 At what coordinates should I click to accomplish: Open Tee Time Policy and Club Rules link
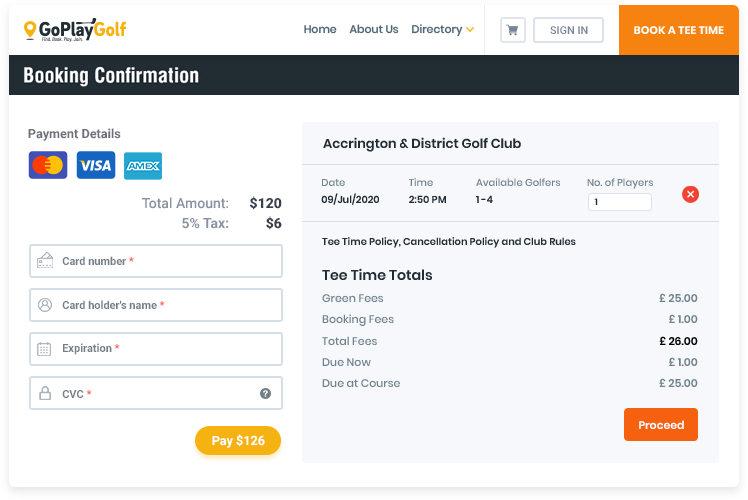448,241
